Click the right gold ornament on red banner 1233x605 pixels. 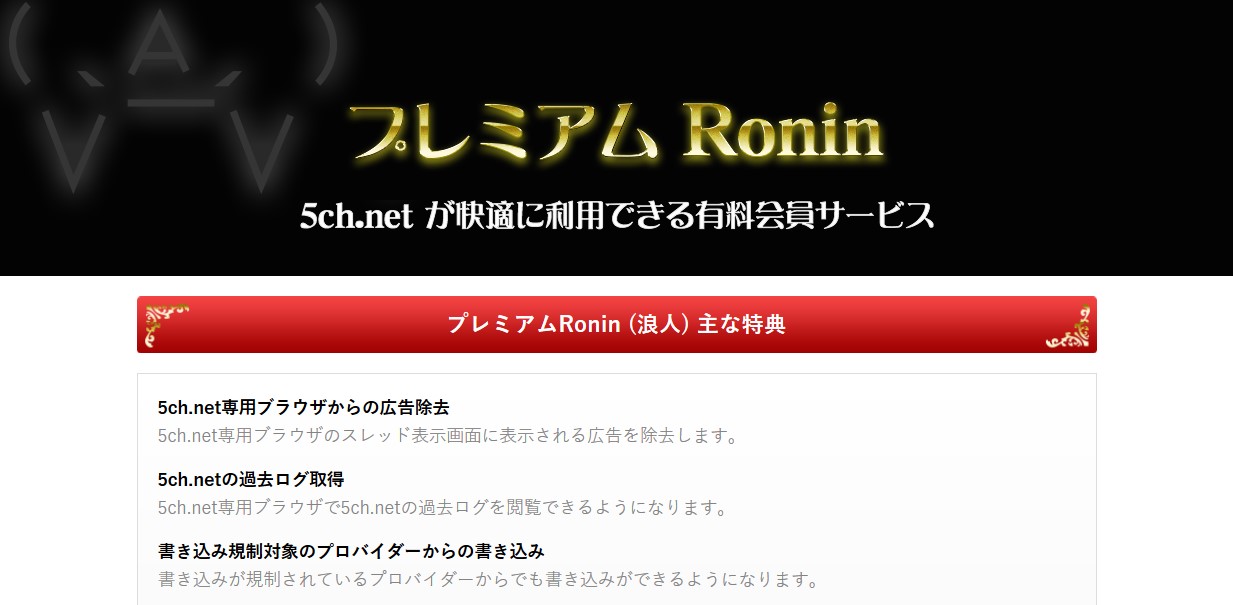[x=1068, y=326]
